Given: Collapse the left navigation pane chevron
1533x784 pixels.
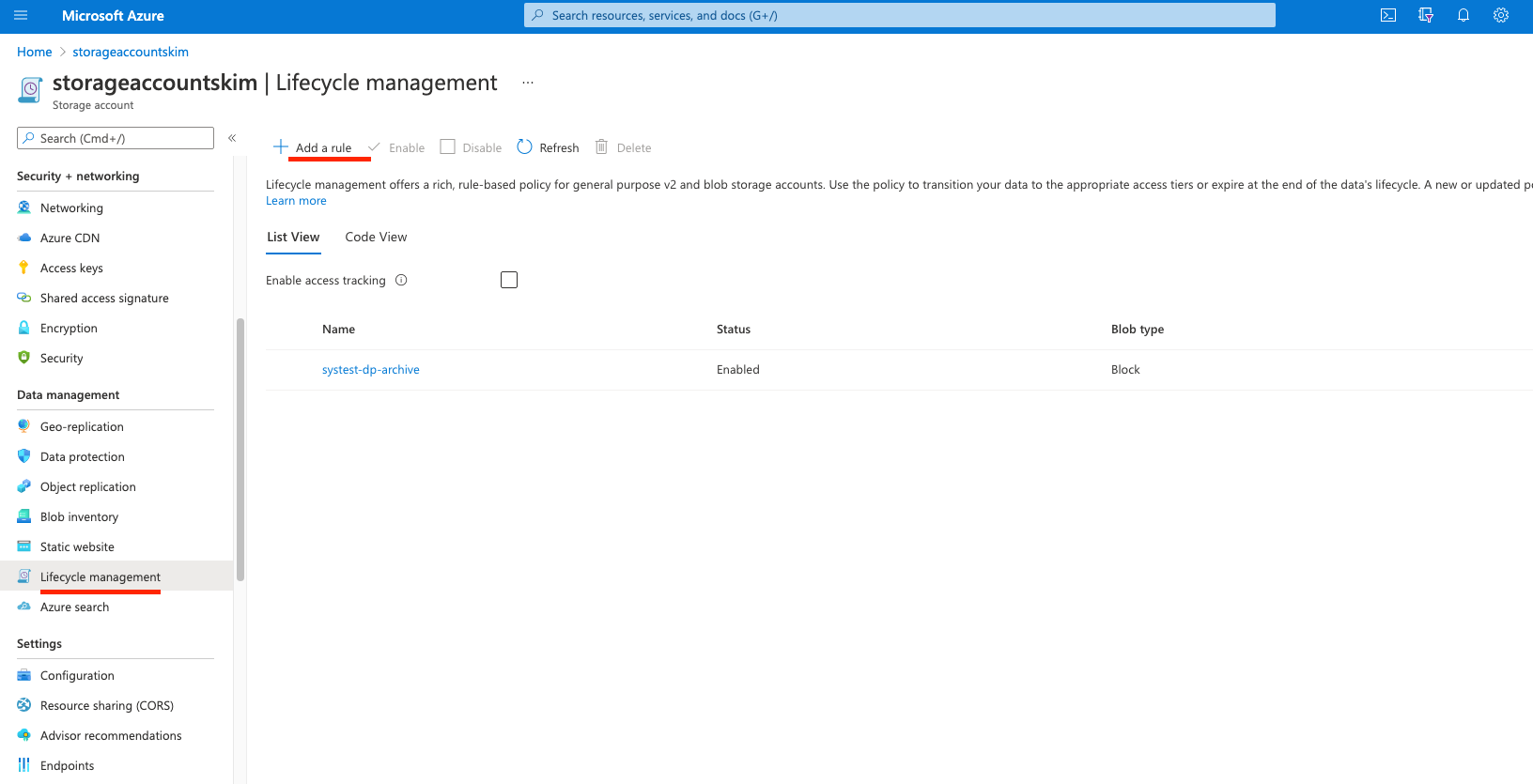Looking at the screenshot, I should coord(232,138).
